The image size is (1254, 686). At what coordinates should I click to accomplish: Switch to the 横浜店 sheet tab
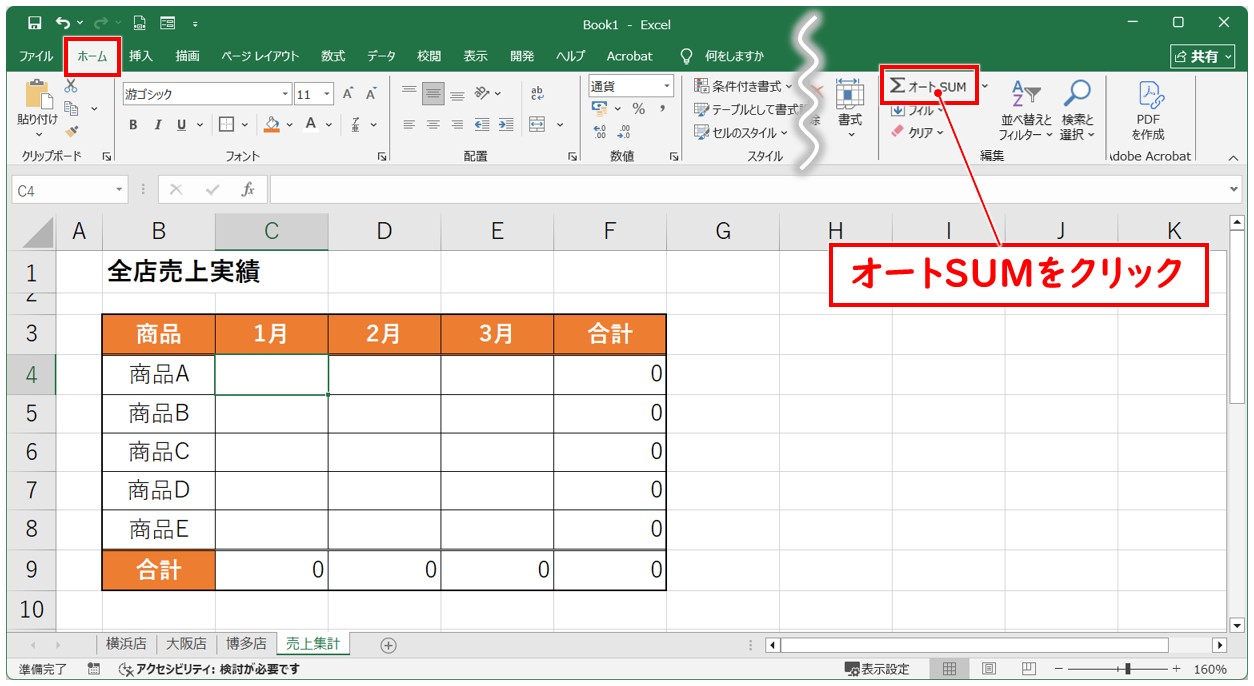click(x=126, y=644)
